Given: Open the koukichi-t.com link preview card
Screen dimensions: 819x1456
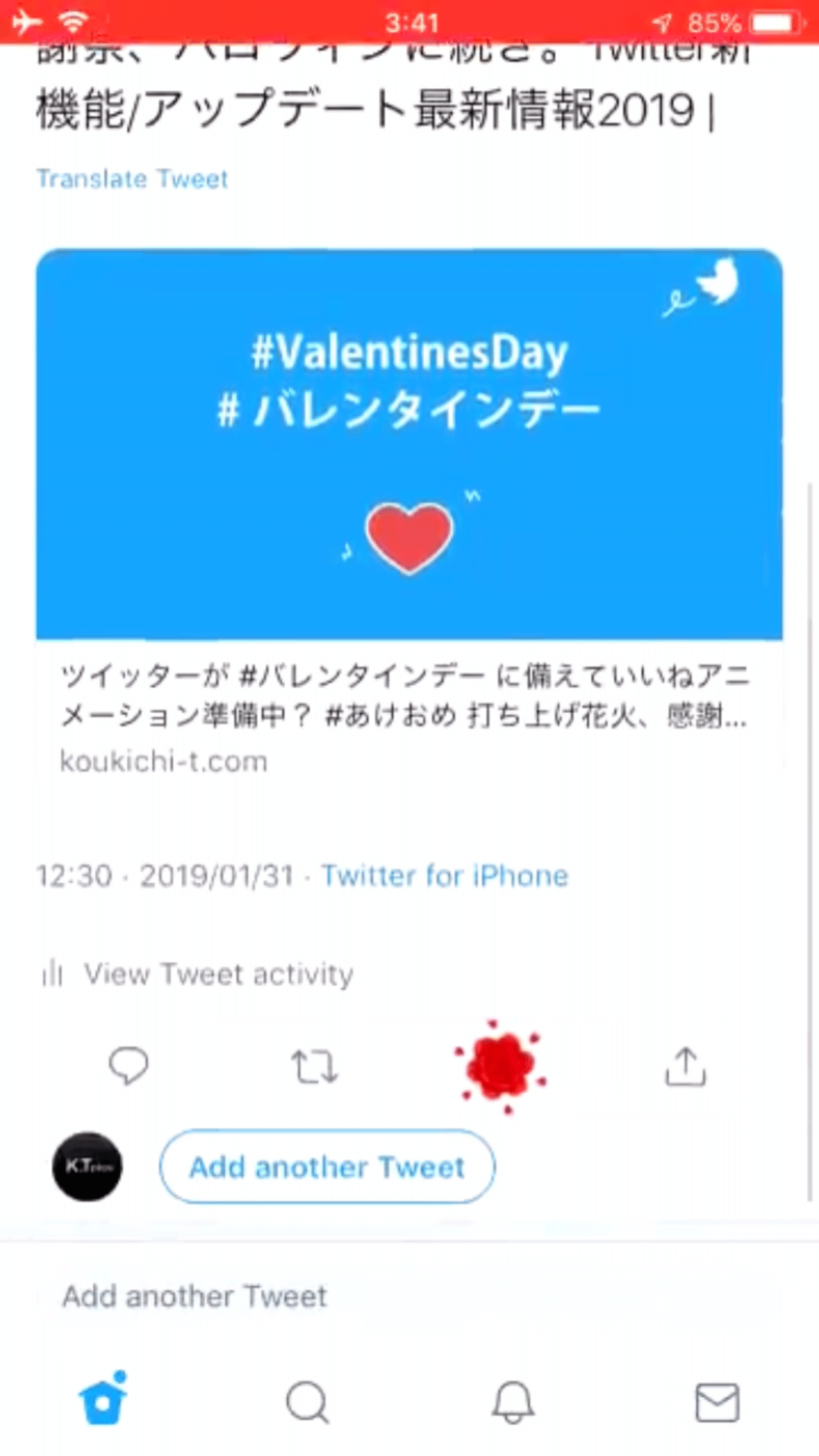Looking at the screenshot, I should point(409,716).
